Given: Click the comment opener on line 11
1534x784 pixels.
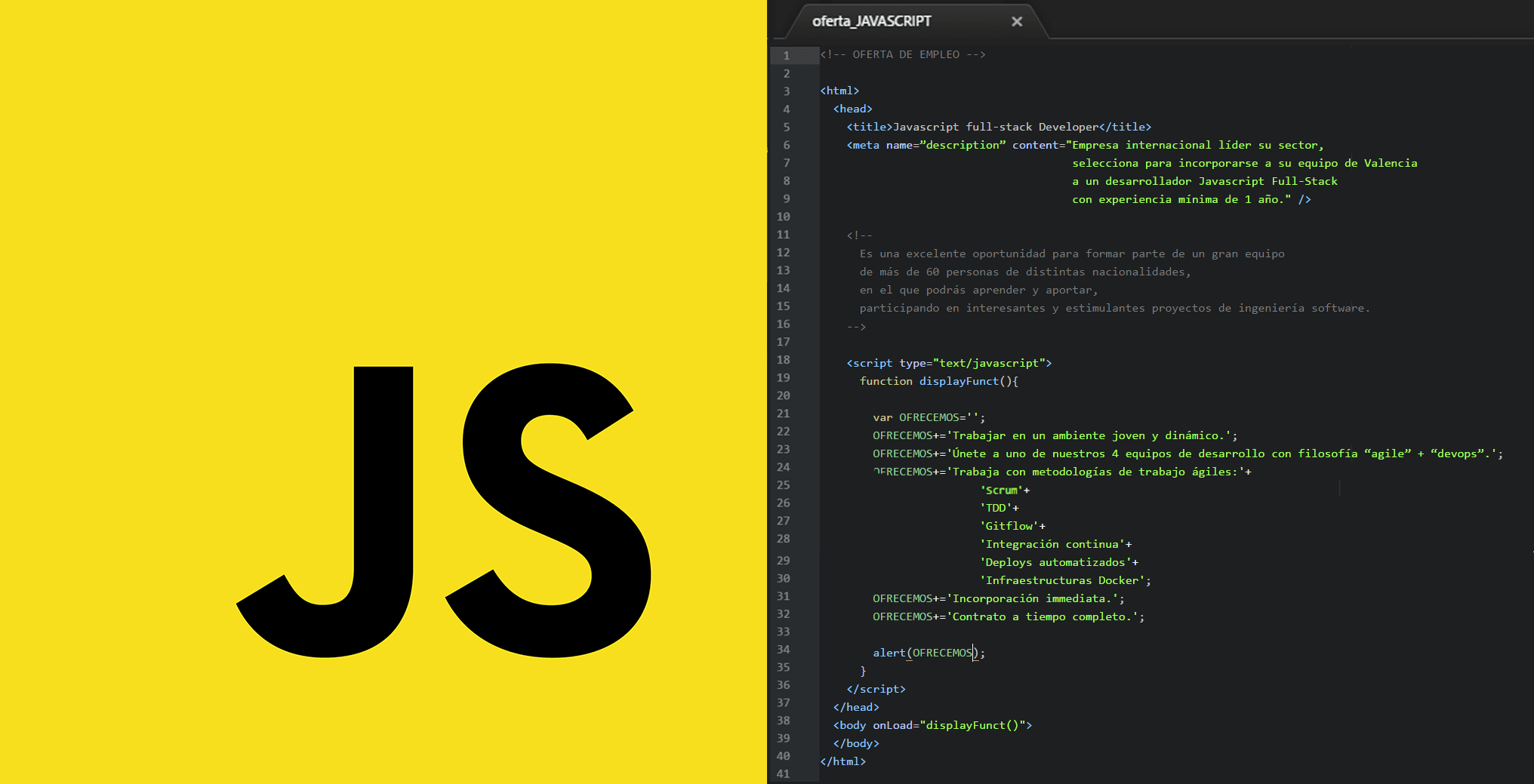Looking at the screenshot, I should click(x=859, y=235).
